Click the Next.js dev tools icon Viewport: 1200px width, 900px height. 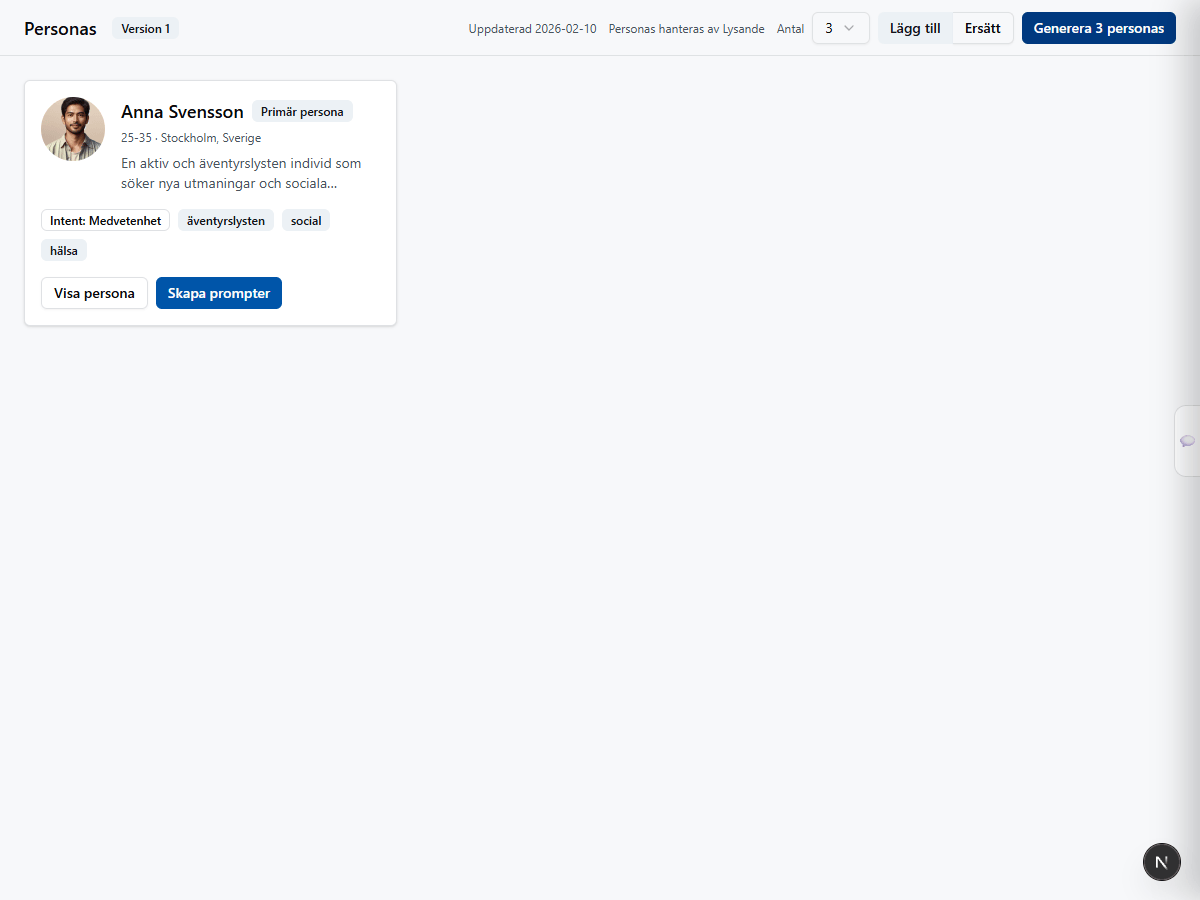click(1161, 862)
